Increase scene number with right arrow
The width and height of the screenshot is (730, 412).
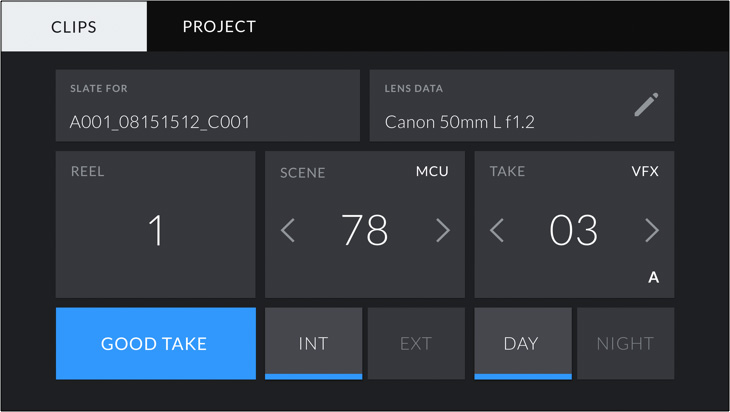442,231
